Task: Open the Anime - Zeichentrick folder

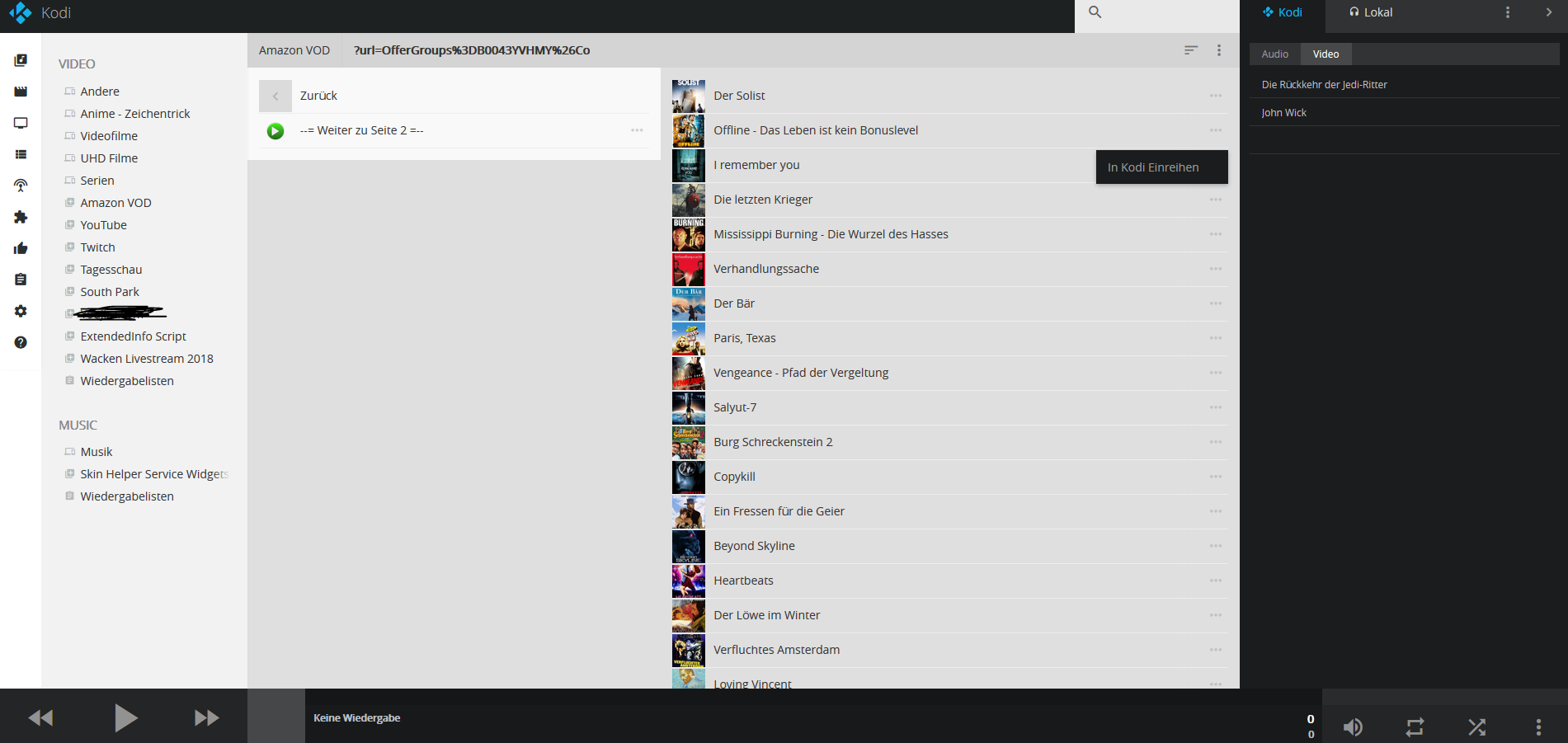Action: click(134, 114)
